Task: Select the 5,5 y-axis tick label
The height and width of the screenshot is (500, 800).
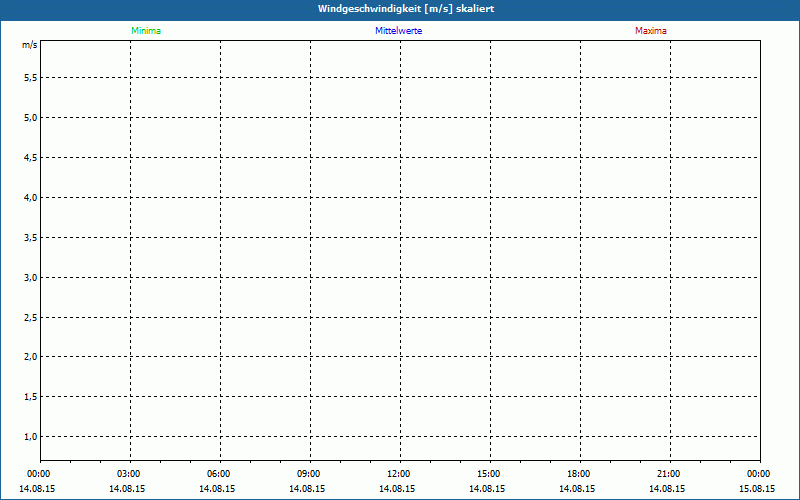Action: coord(30,78)
